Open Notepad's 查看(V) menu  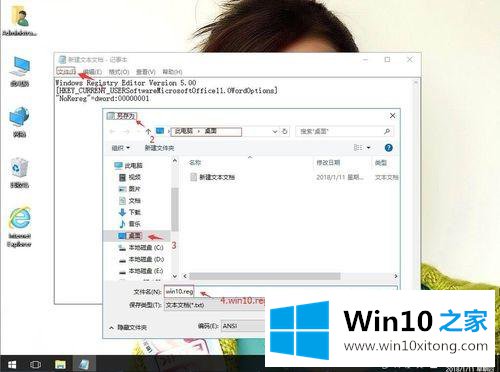(x=146, y=72)
